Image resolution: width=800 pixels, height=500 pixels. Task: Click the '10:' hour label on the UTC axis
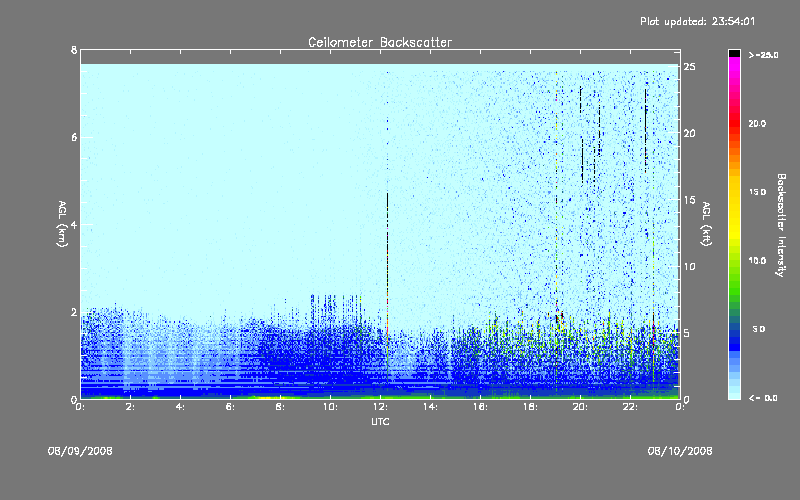(x=330, y=407)
